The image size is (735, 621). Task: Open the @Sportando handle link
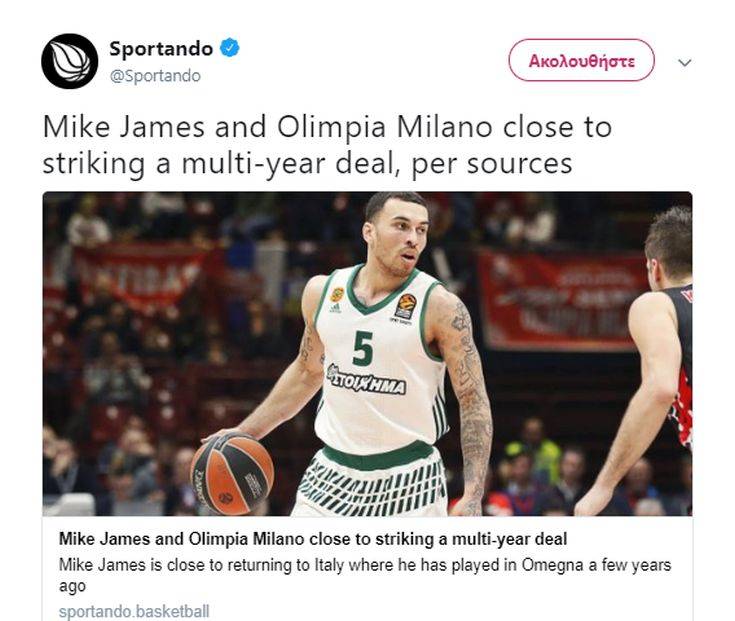(x=155, y=76)
